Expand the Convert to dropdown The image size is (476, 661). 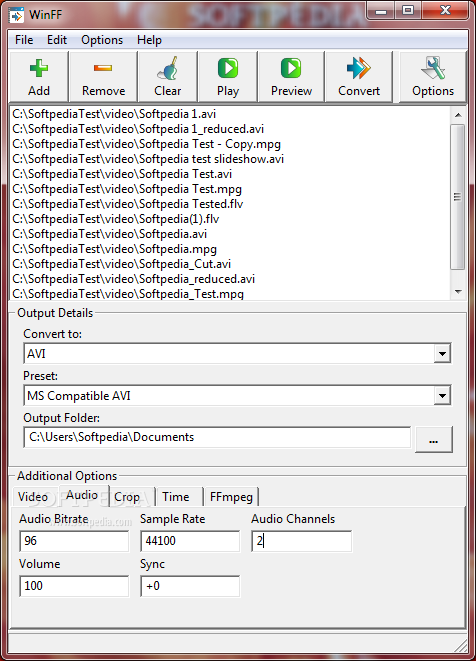pos(442,353)
